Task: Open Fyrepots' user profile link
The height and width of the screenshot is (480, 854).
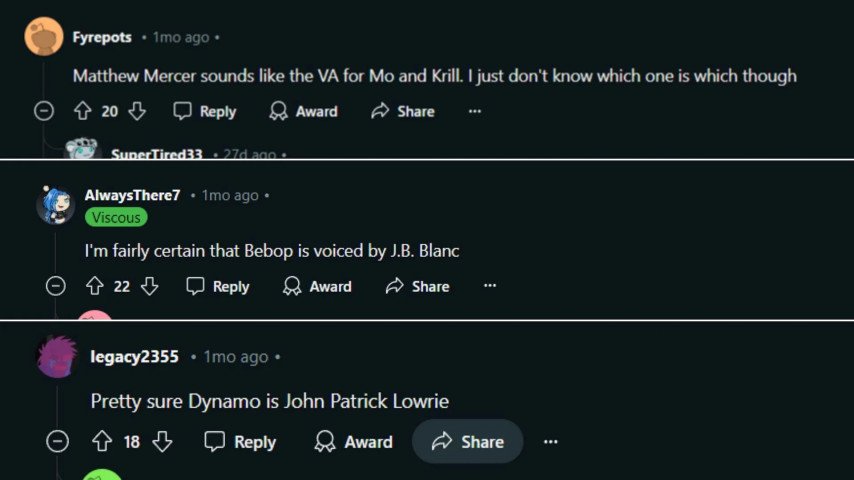Action: coord(102,37)
